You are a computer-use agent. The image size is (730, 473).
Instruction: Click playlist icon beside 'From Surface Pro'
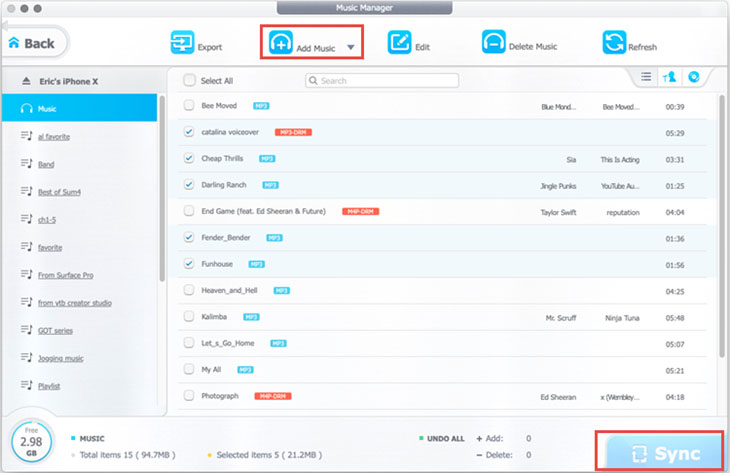(x=27, y=274)
